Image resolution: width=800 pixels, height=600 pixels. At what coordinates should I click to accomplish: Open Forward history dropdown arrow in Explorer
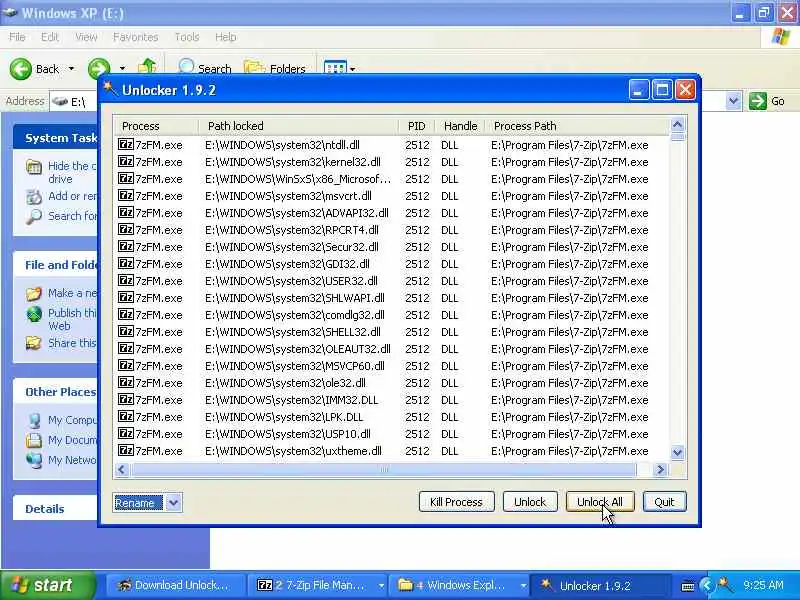(122, 68)
